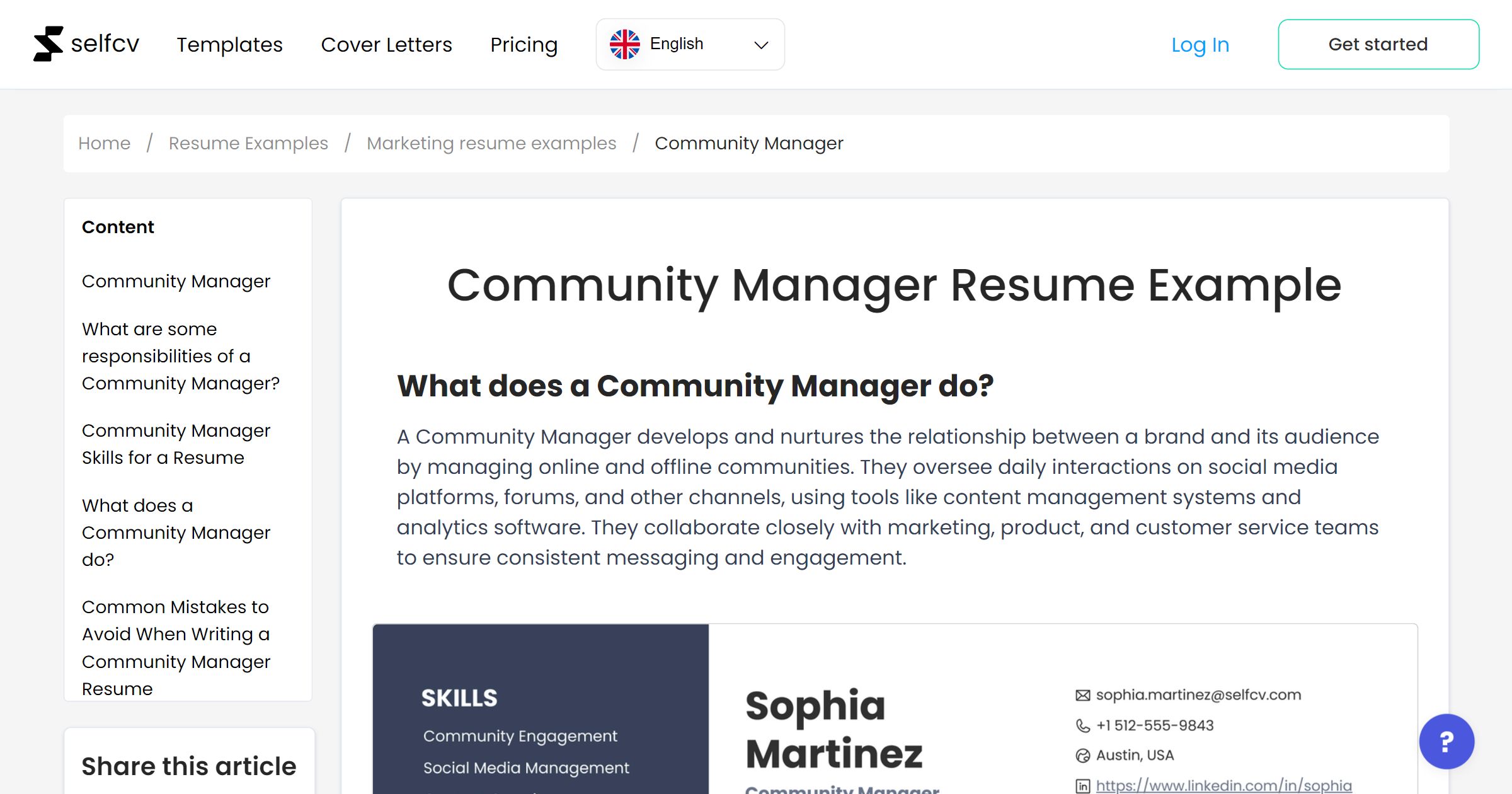Open the English language dropdown

click(x=677, y=43)
